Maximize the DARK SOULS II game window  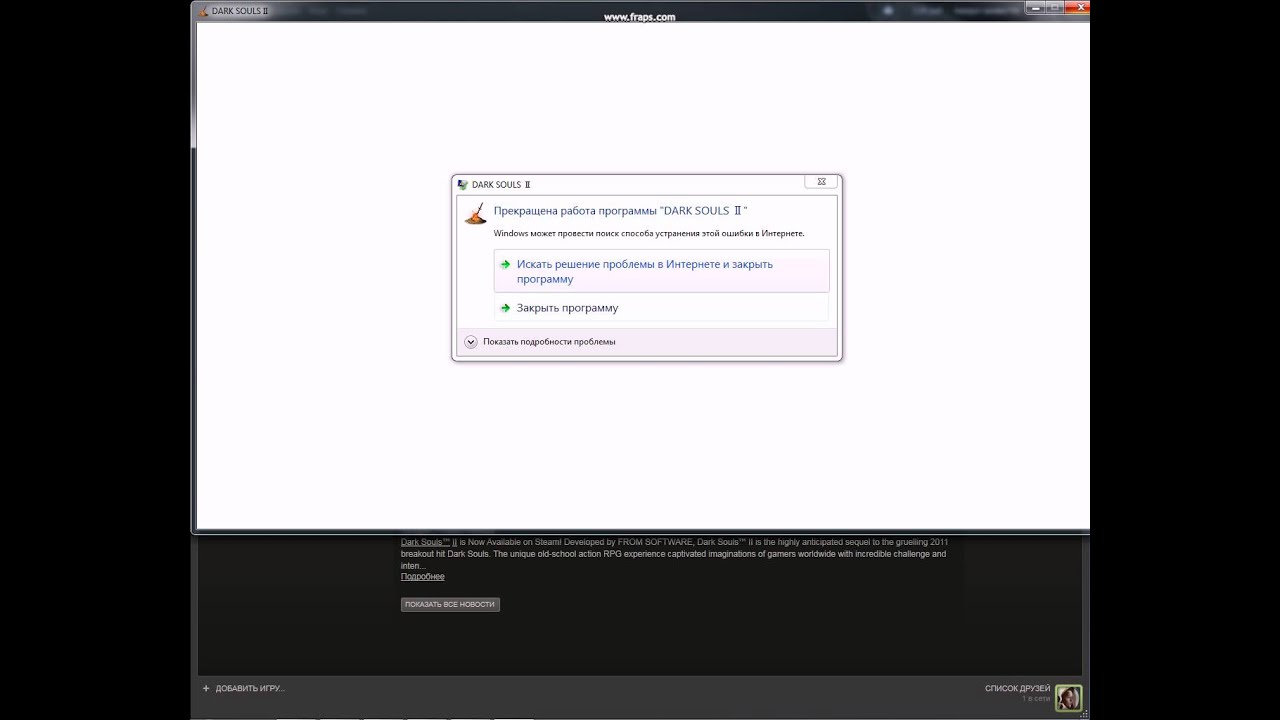(1054, 8)
